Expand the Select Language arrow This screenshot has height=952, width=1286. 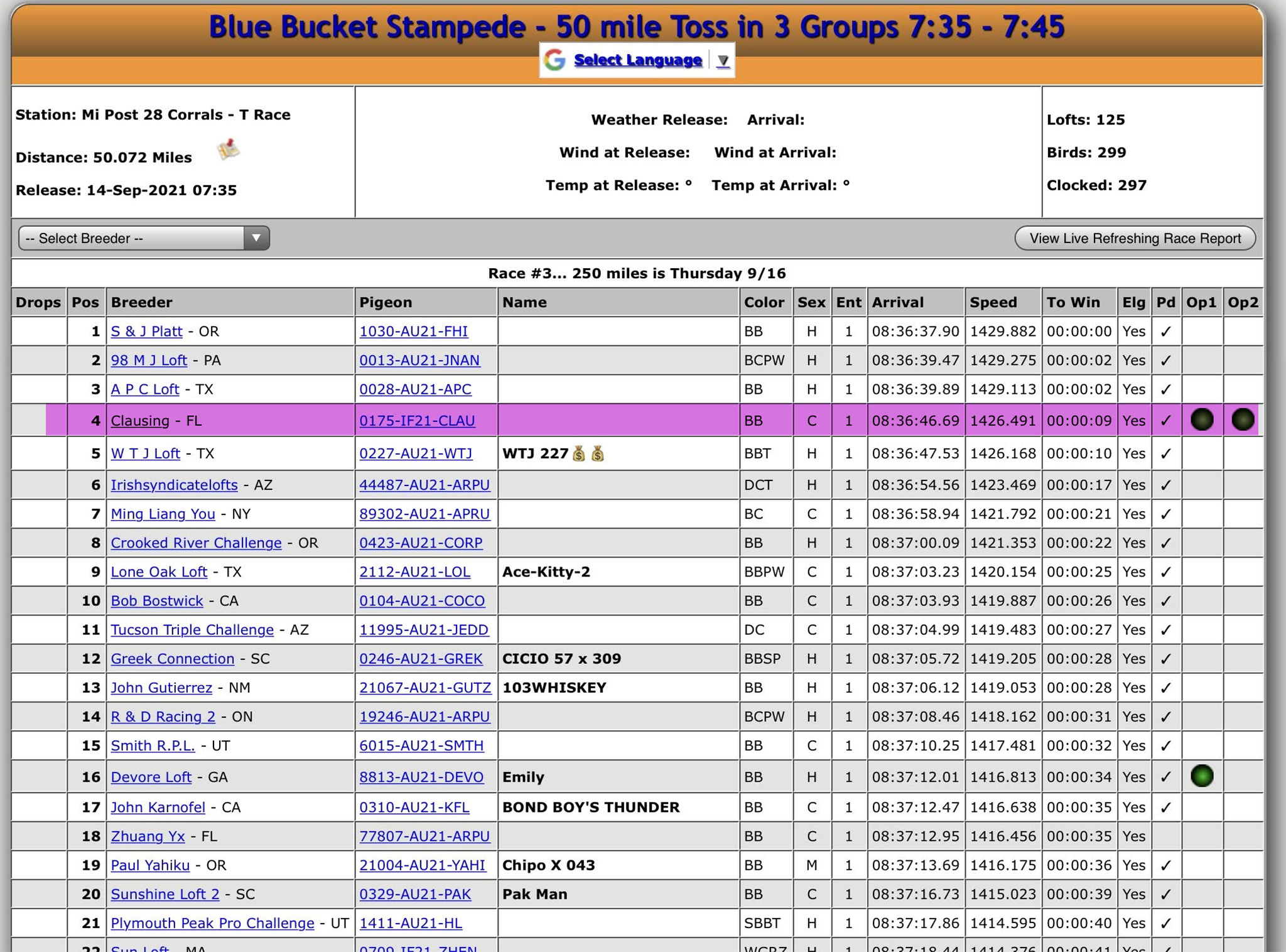pos(723,61)
